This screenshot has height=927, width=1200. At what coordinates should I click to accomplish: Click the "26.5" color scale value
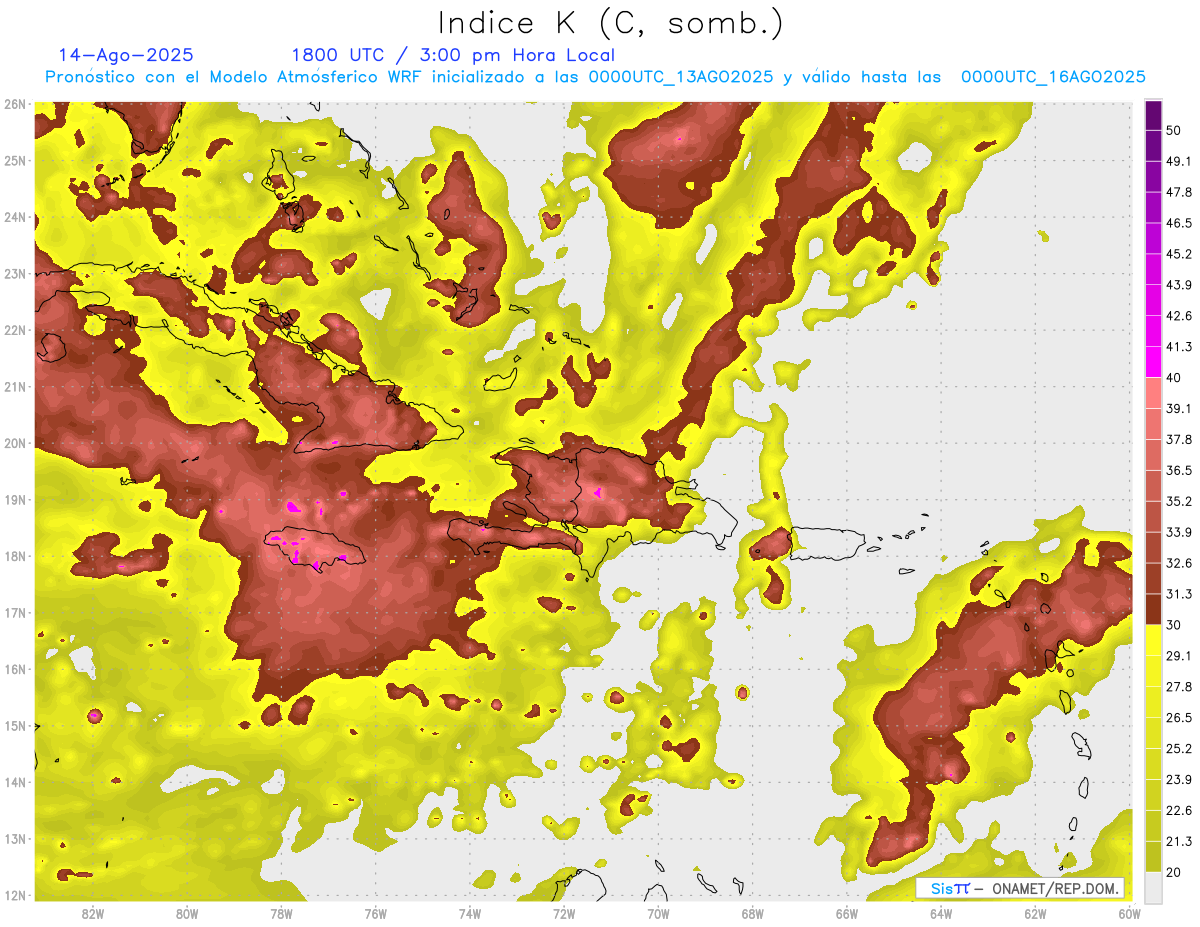(x=1179, y=717)
